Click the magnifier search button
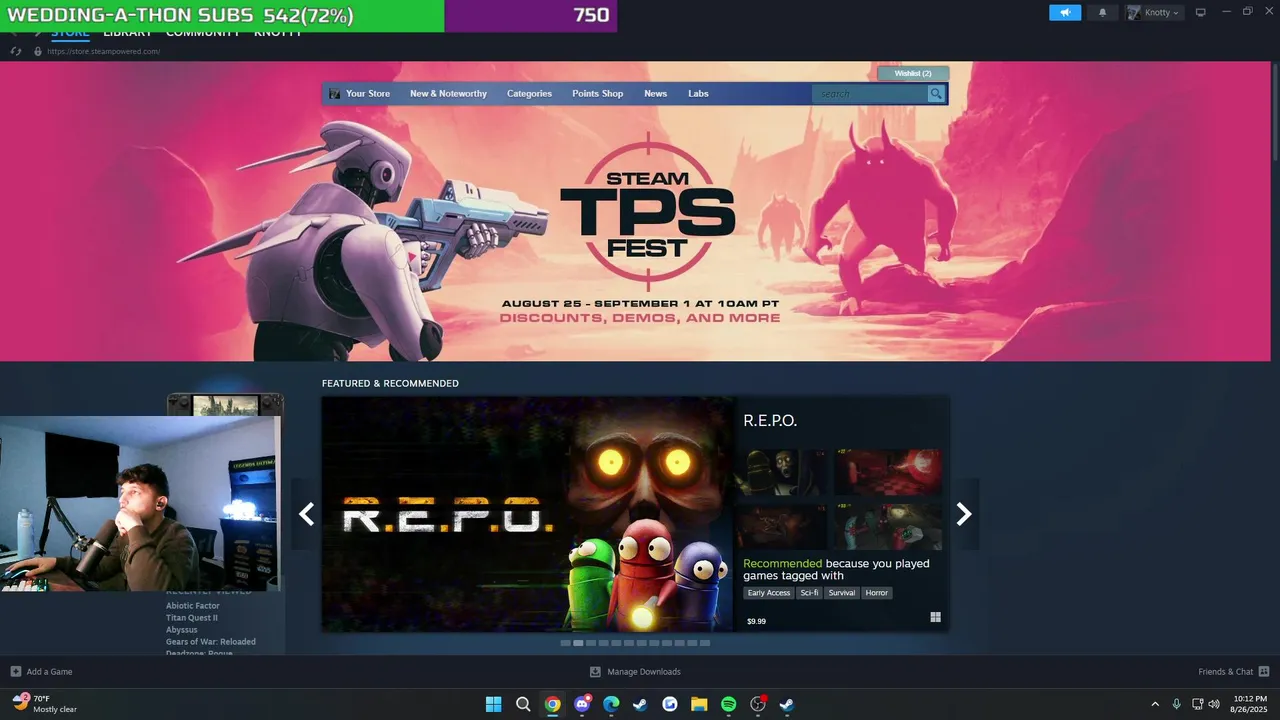The width and height of the screenshot is (1280, 720). (x=936, y=94)
